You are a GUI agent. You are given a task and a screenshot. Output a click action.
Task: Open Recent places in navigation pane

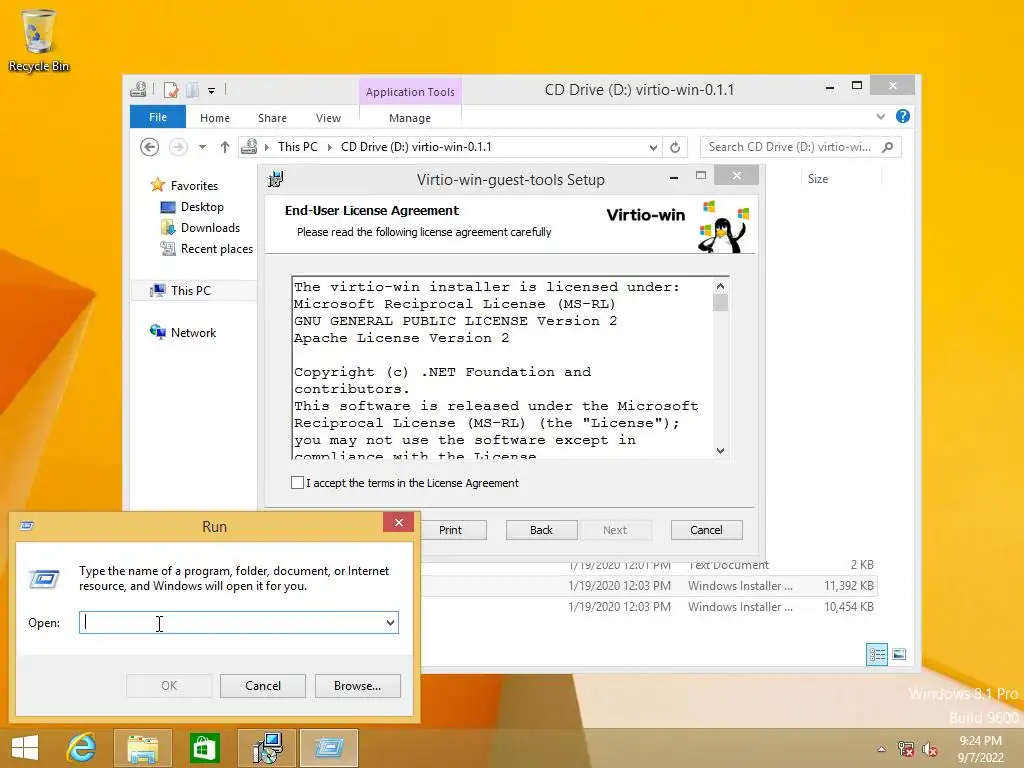click(216, 249)
